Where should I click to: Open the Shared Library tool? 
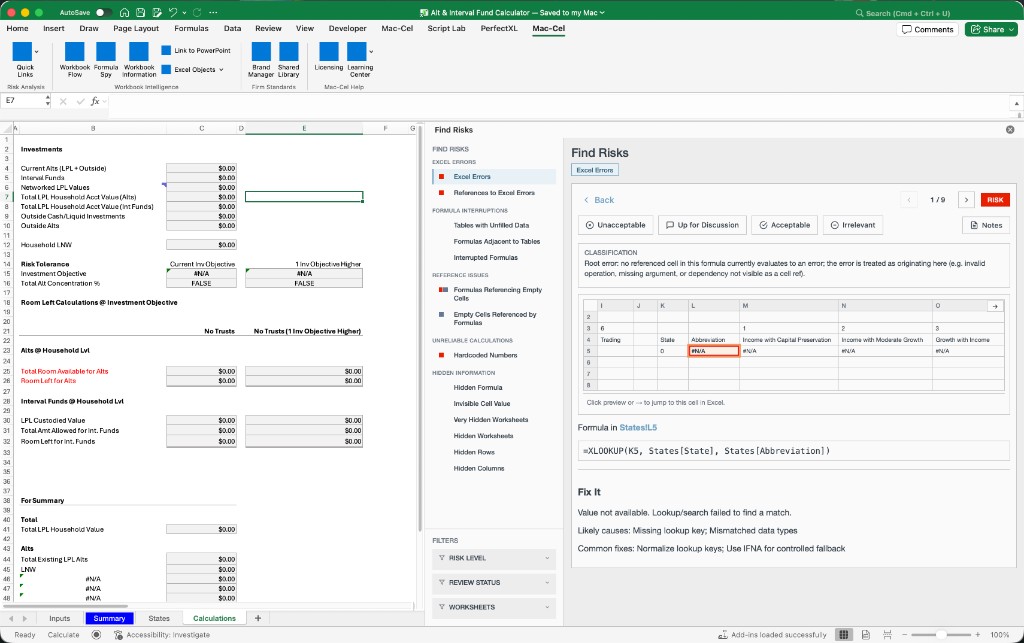(x=289, y=52)
